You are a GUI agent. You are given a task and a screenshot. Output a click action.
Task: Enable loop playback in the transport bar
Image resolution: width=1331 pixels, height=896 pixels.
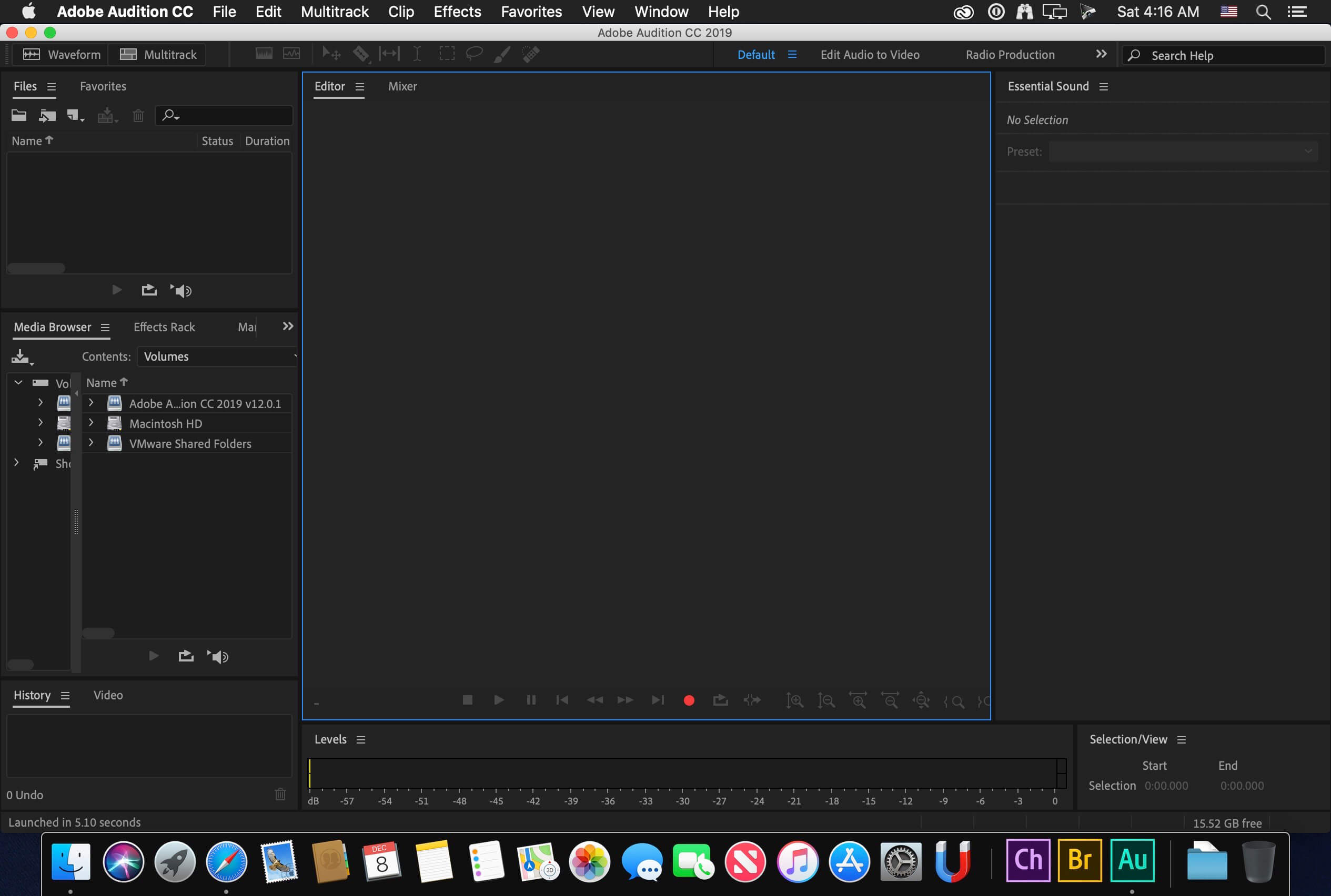click(720, 699)
